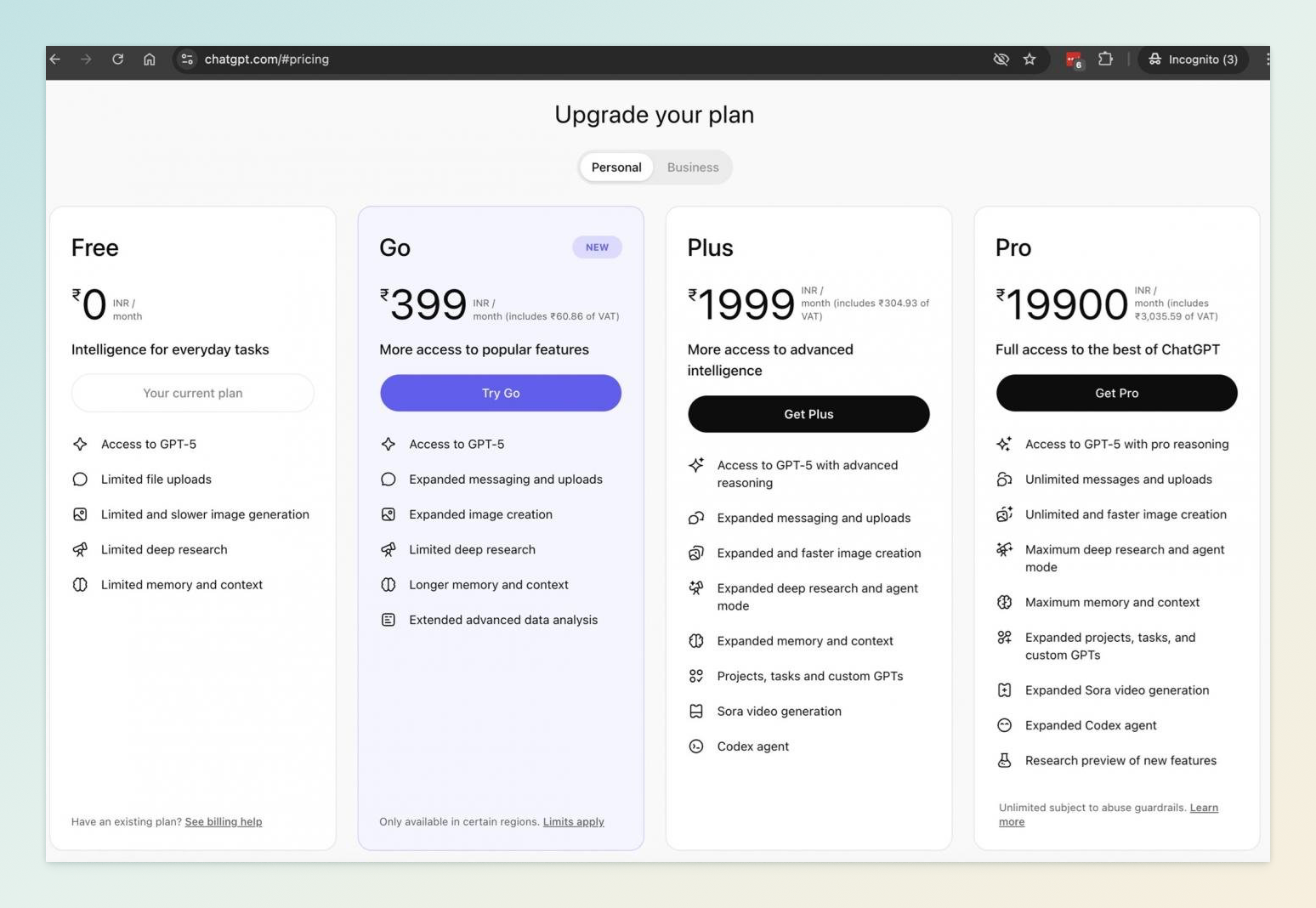Click the Incognito (3) indicator

pyautogui.click(x=1194, y=60)
